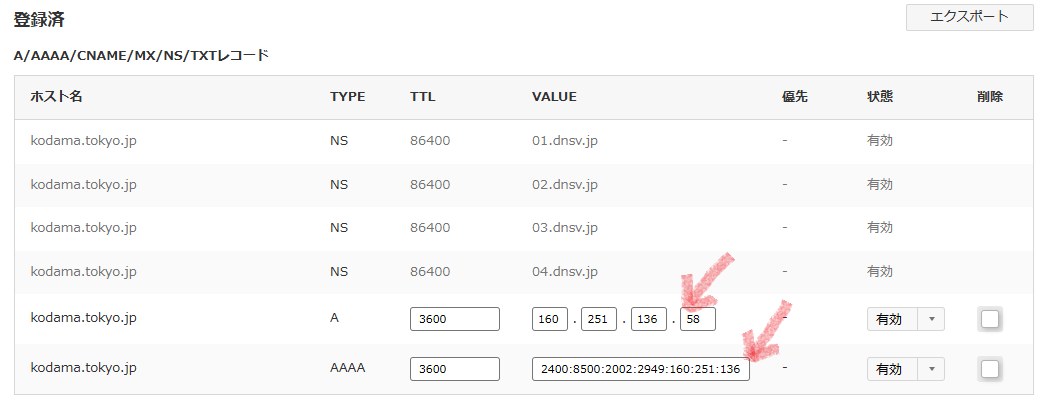Select the 04.dnsv.jp value text
This screenshot has height=401, width=1039.
coord(565,272)
